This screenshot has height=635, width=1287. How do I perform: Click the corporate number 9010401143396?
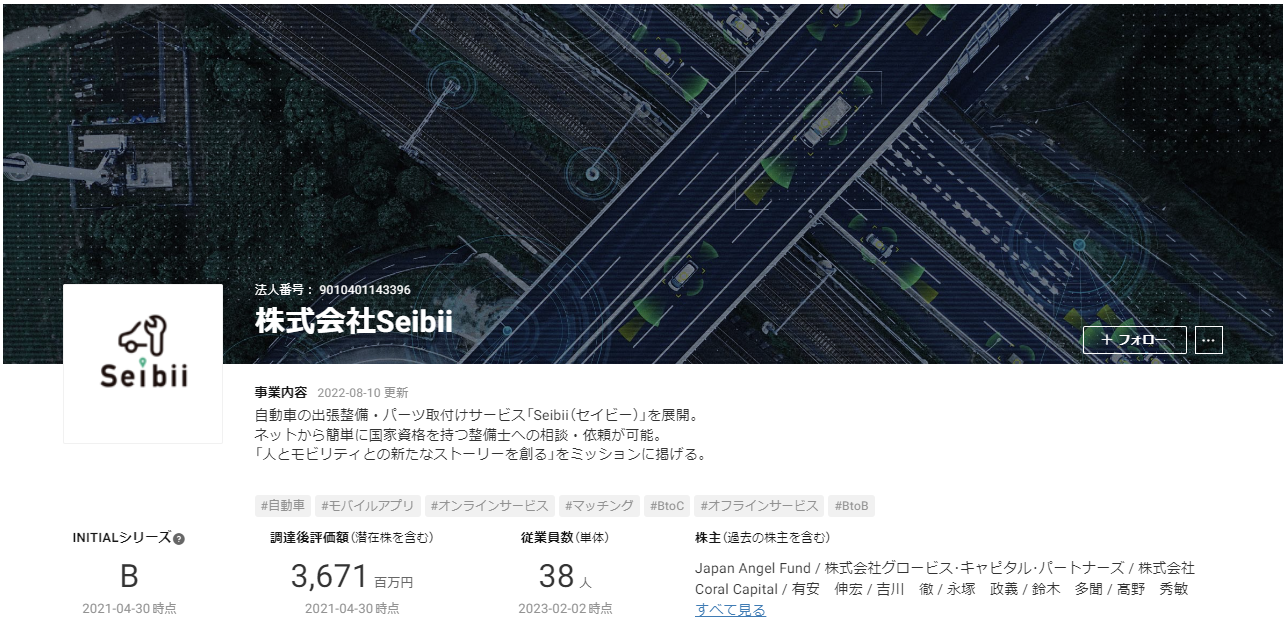pos(365,290)
